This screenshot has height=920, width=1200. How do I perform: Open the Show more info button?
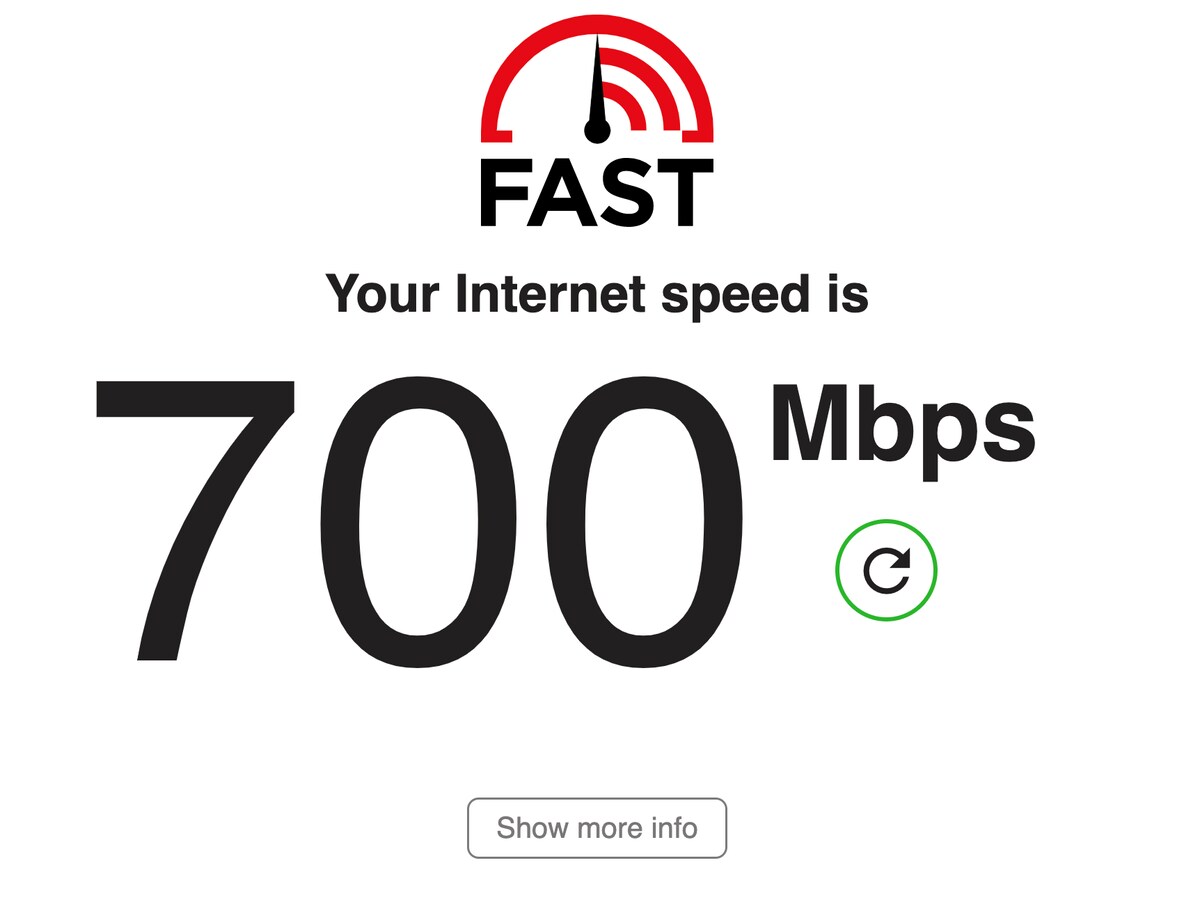[x=597, y=828]
